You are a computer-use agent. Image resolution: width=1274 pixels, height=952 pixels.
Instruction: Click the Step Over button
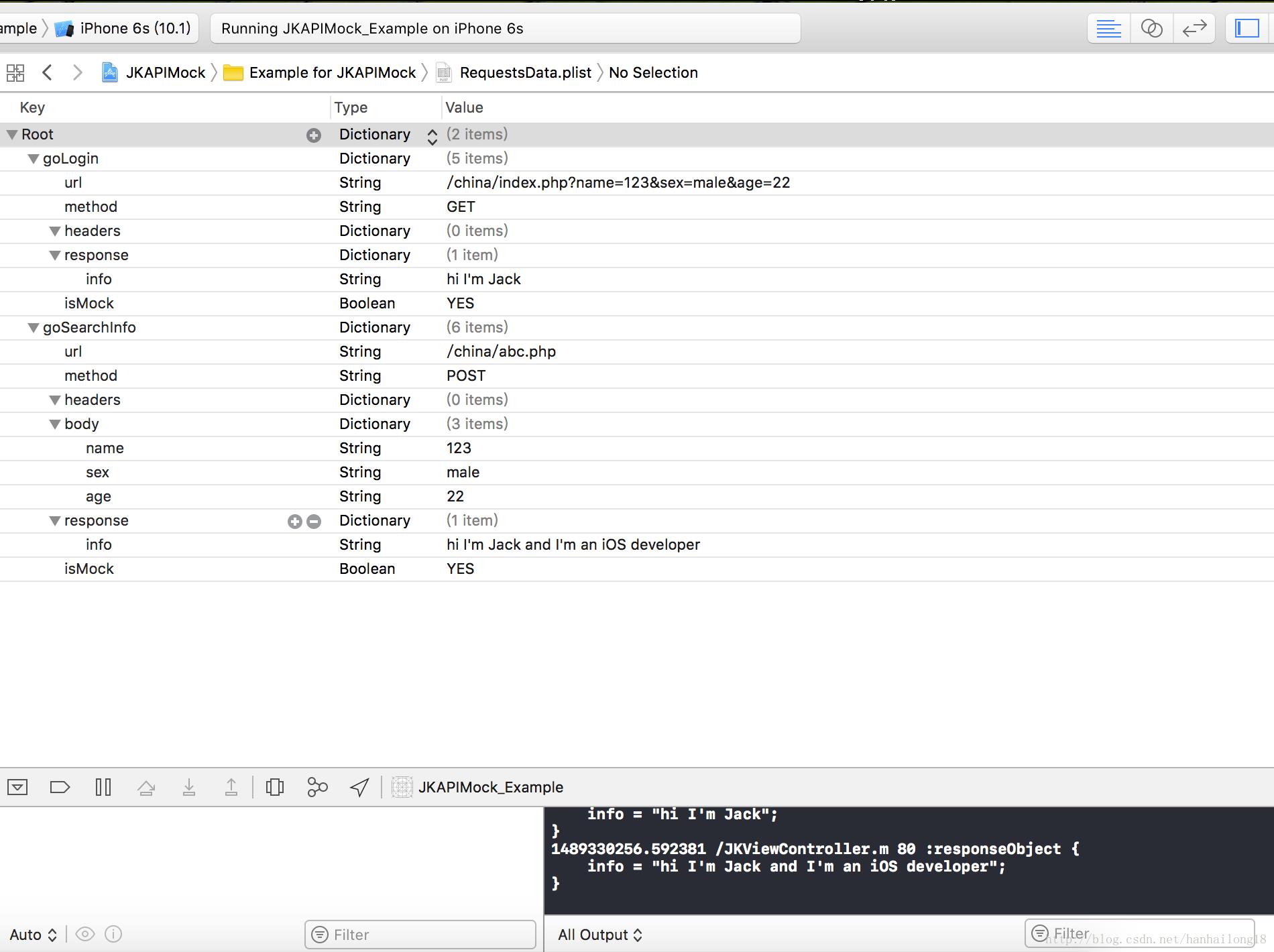(146, 787)
